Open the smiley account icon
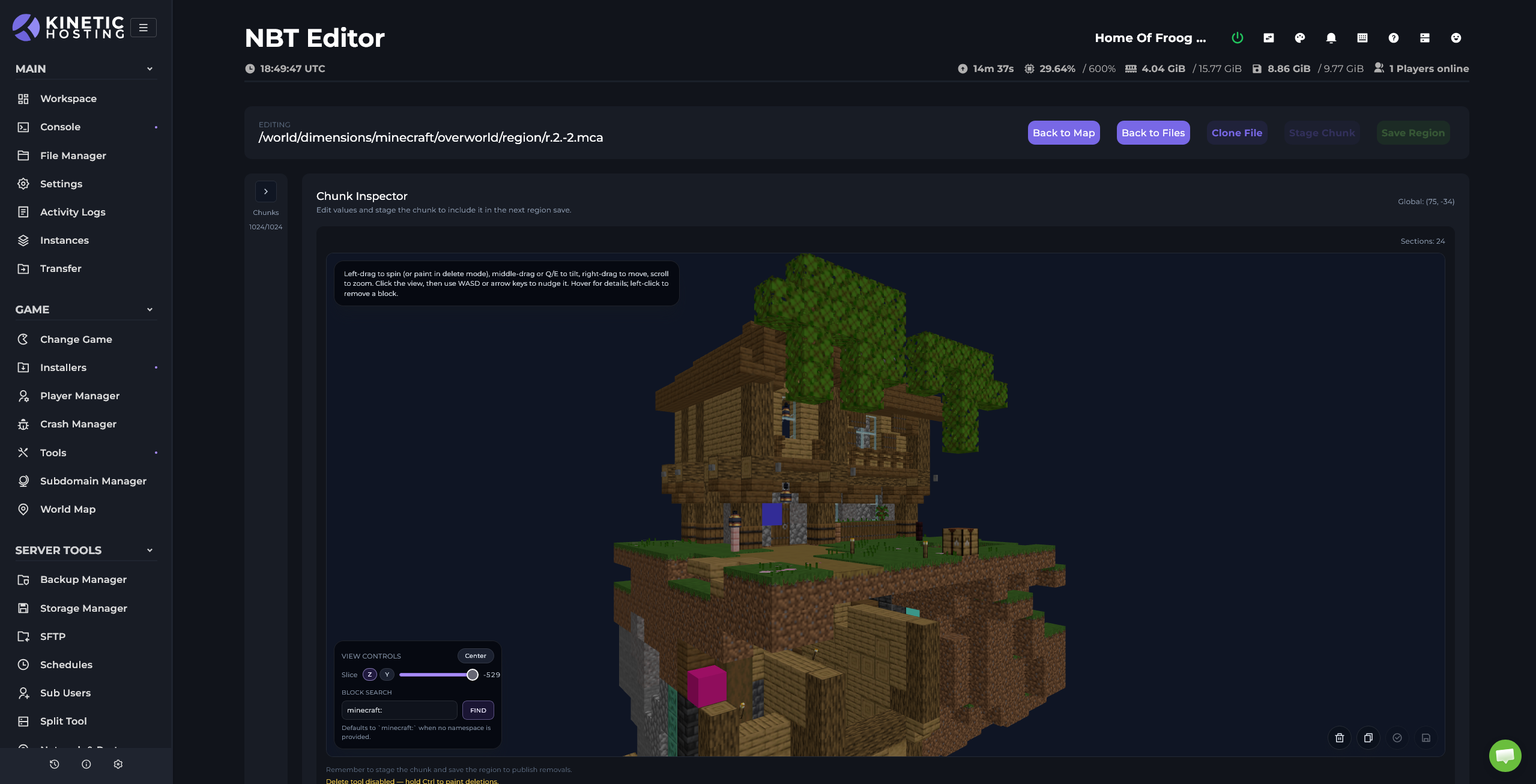Image resolution: width=1536 pixels, height=784 pixels. point(1456,38)
